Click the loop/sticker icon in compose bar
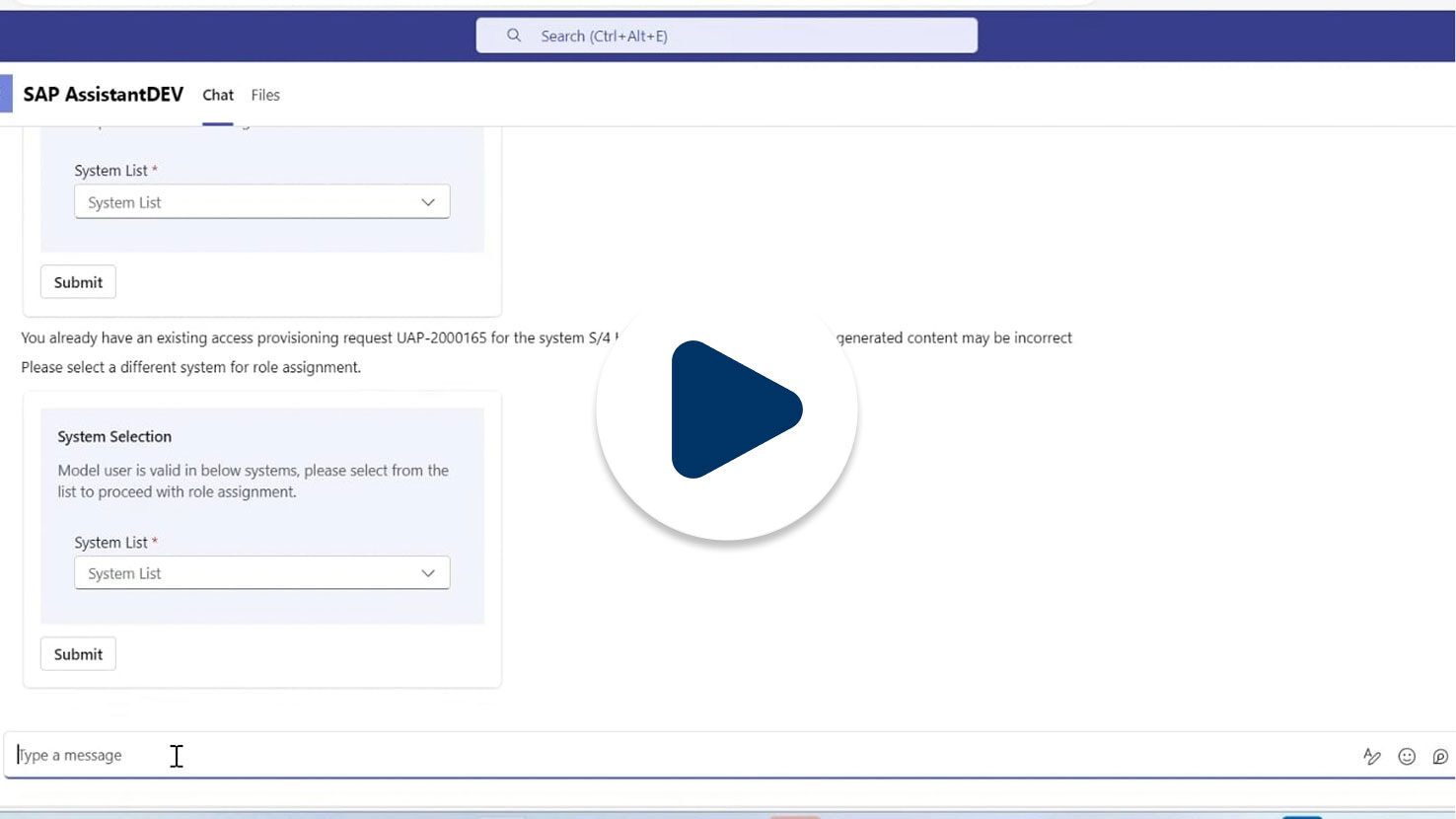 1440,756
